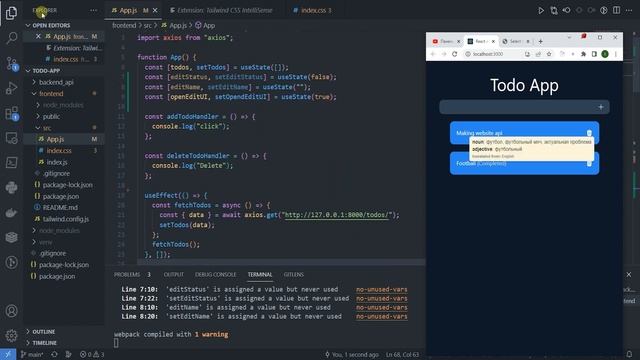Open tailwind.config.js in file tree
The height and width of the screenshot is (360, 640).
[65, 219]
